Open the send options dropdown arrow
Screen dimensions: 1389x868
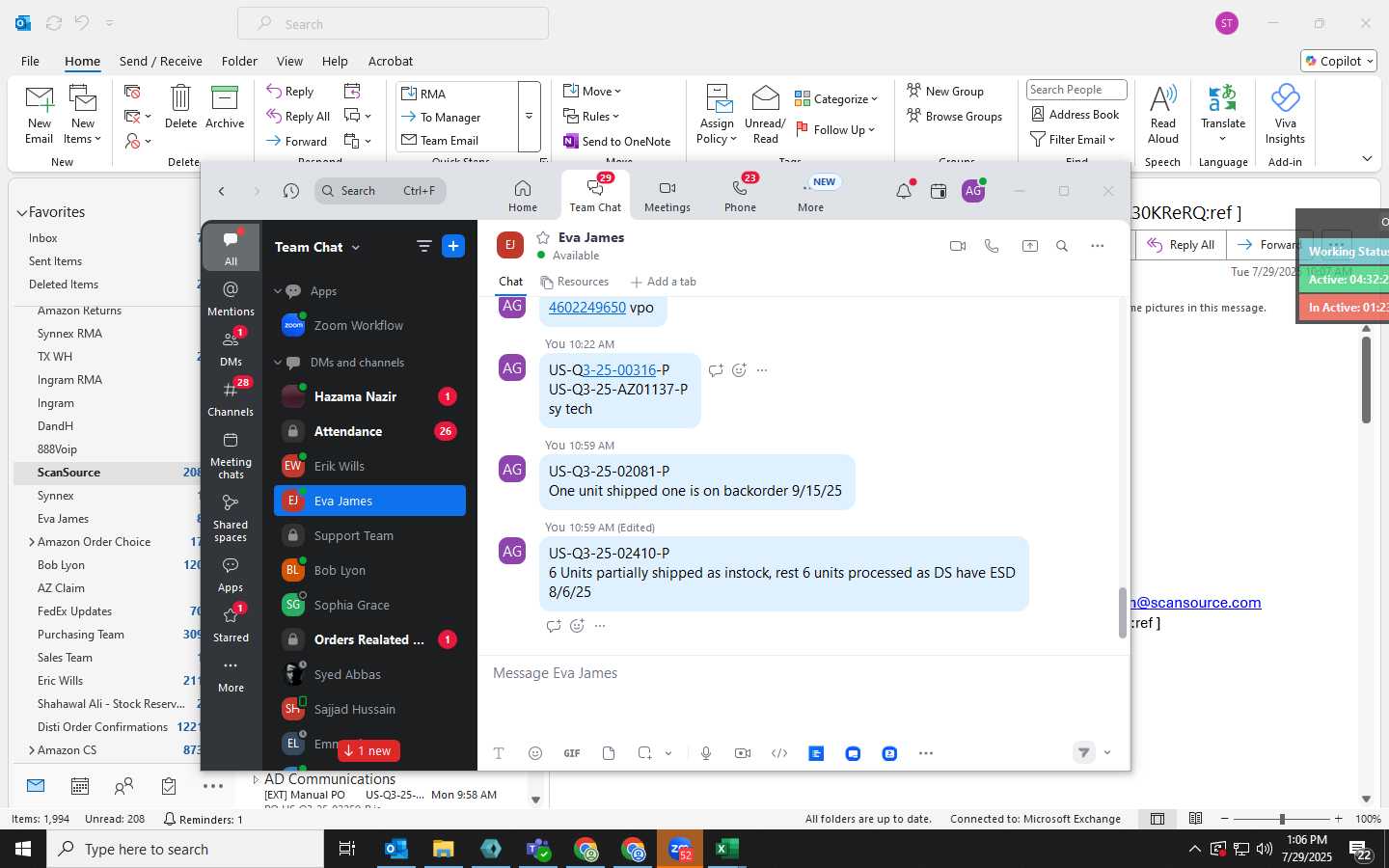1107,753
